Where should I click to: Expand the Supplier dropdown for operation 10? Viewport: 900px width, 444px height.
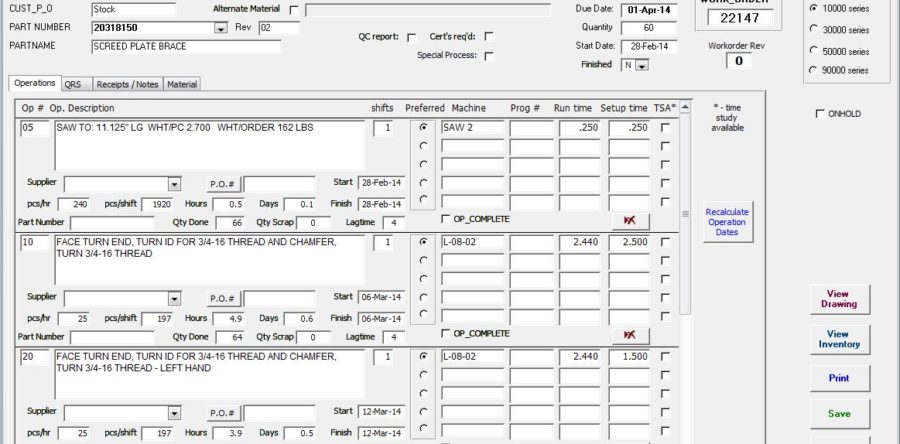(174, 299)
